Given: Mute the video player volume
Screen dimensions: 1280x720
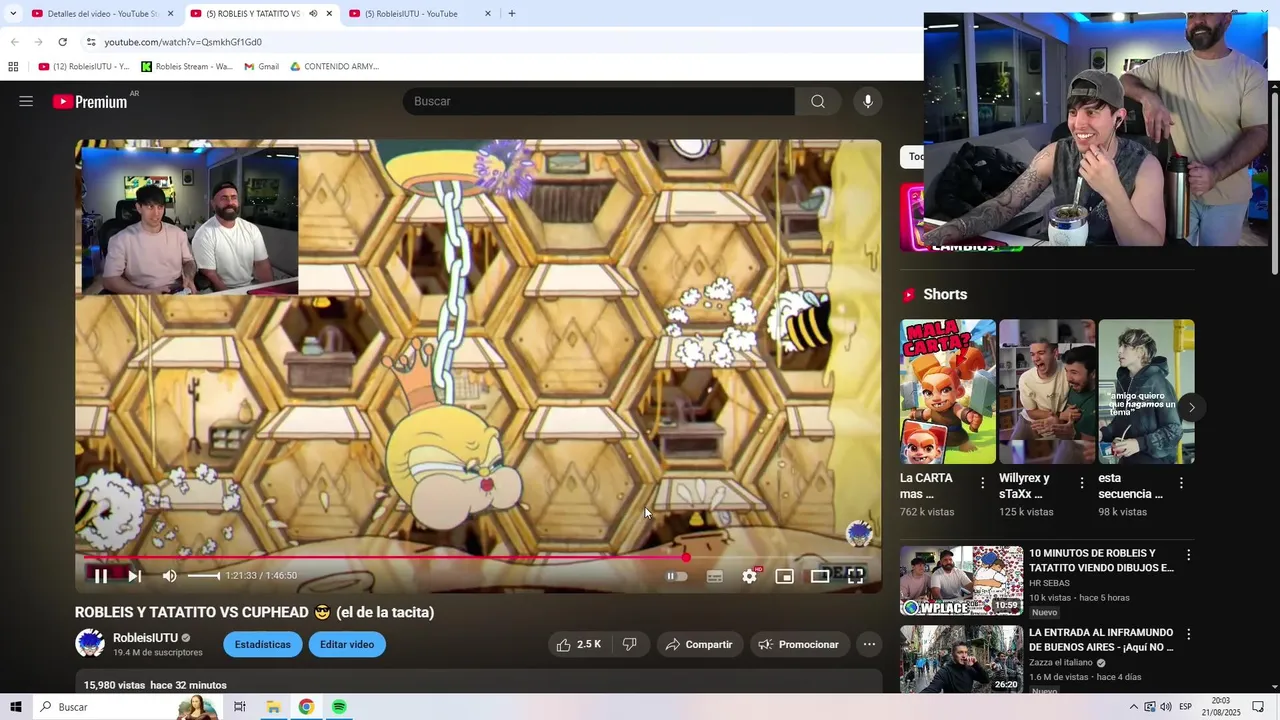Looking at the screenshot, I should (x=170, y=576).
